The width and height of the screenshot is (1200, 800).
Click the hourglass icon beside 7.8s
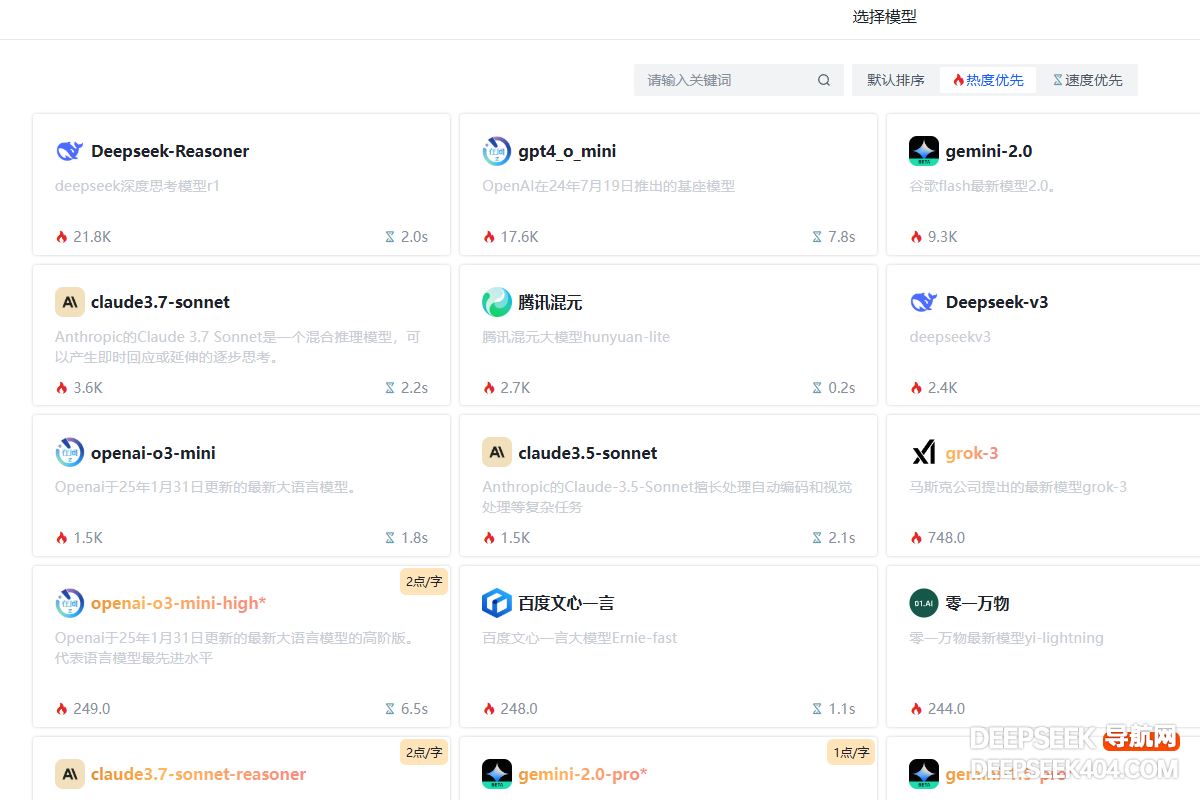[817, 237]
